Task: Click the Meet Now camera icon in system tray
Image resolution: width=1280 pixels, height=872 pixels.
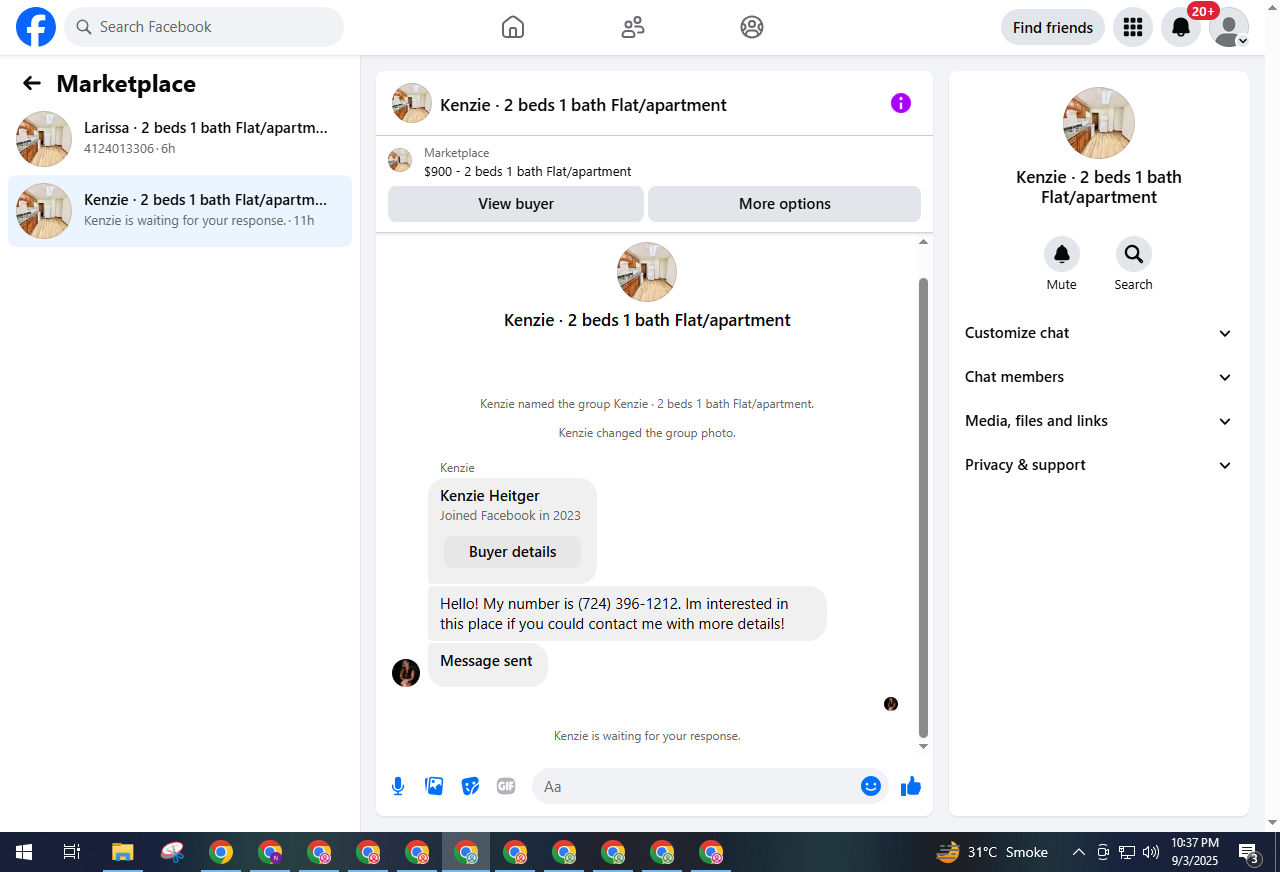Action: tap(1103, 852)
